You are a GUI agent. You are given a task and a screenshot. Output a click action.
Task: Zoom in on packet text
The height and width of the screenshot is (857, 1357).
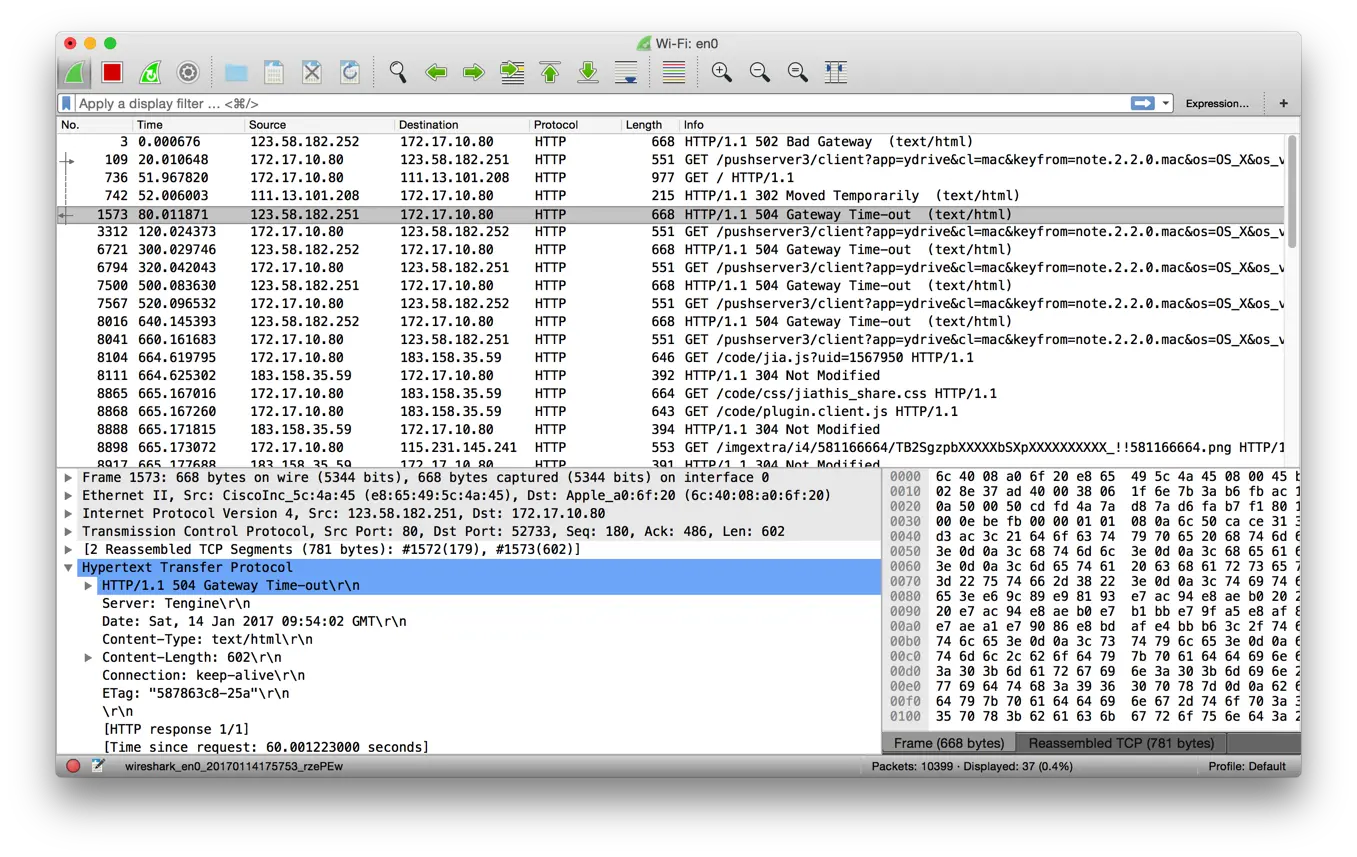pyautogui.click(x=722, y=72)
